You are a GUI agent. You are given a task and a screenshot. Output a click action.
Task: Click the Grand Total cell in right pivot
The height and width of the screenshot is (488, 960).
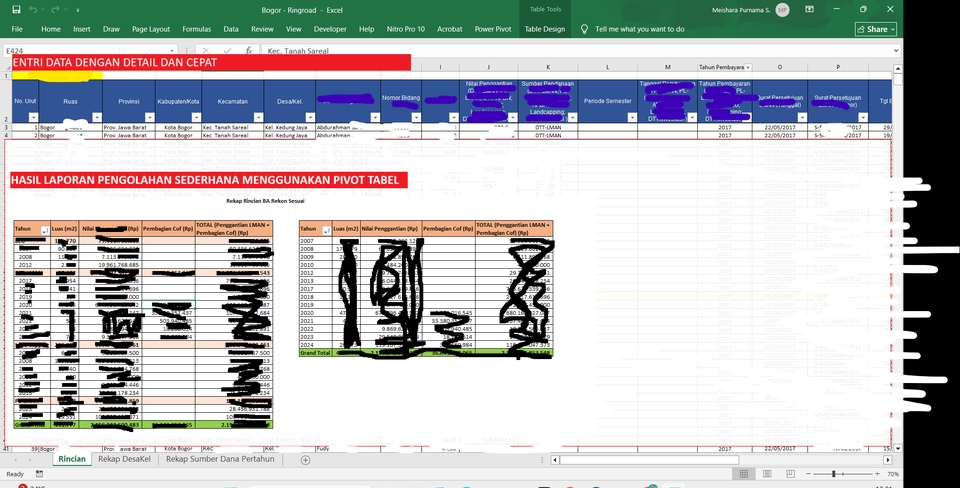[315, 353]
